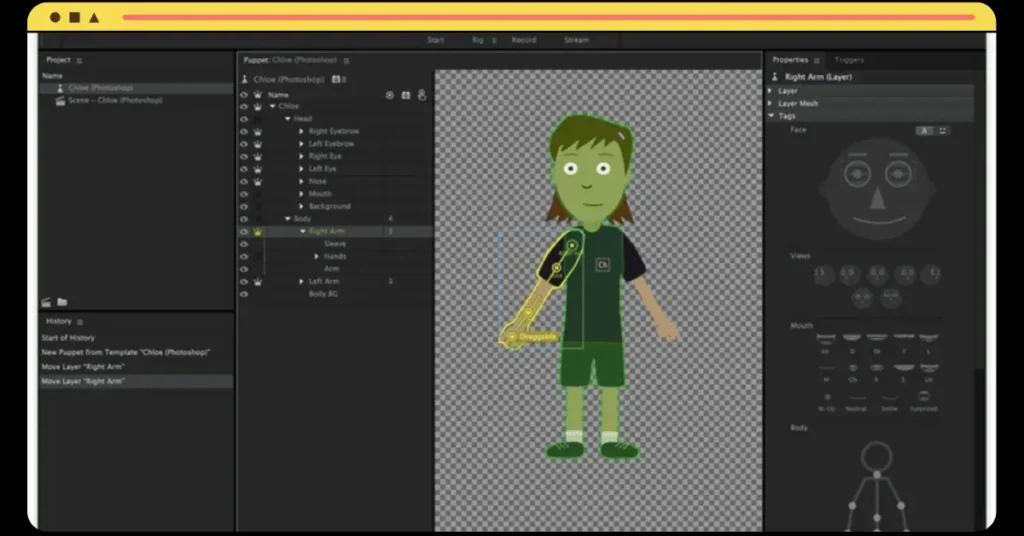Click the behavior block icon in layer header

click(x=406, y=95)
